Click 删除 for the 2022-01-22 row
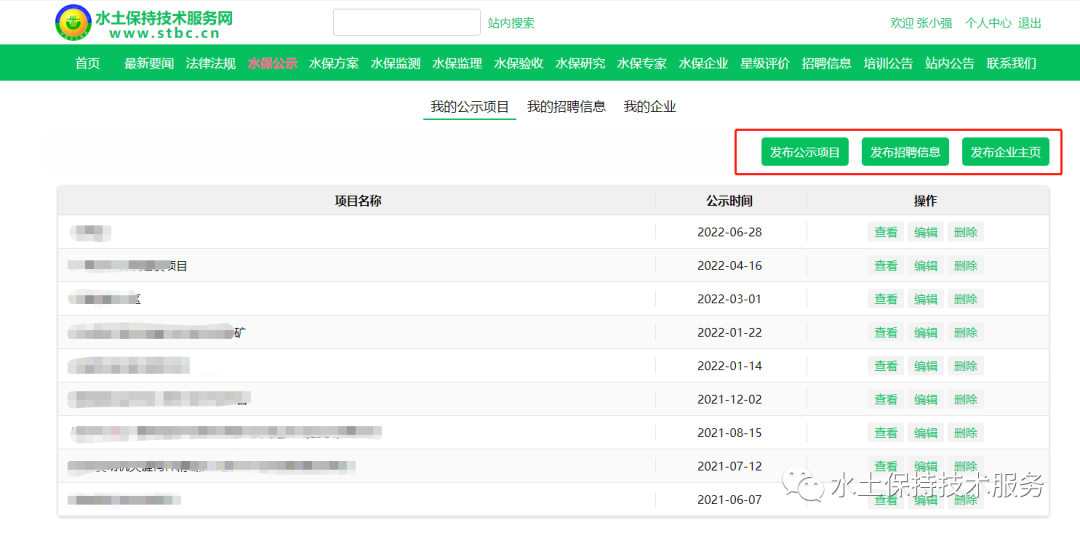Viewport: 1080px width, 533px height. pyautogui.click(x=966, y=333)
